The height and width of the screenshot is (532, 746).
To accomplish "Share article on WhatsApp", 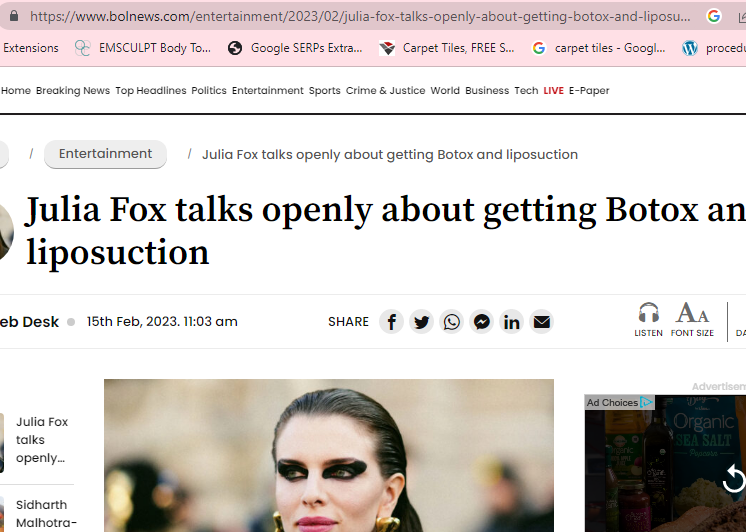I will (x=452, y=322).
